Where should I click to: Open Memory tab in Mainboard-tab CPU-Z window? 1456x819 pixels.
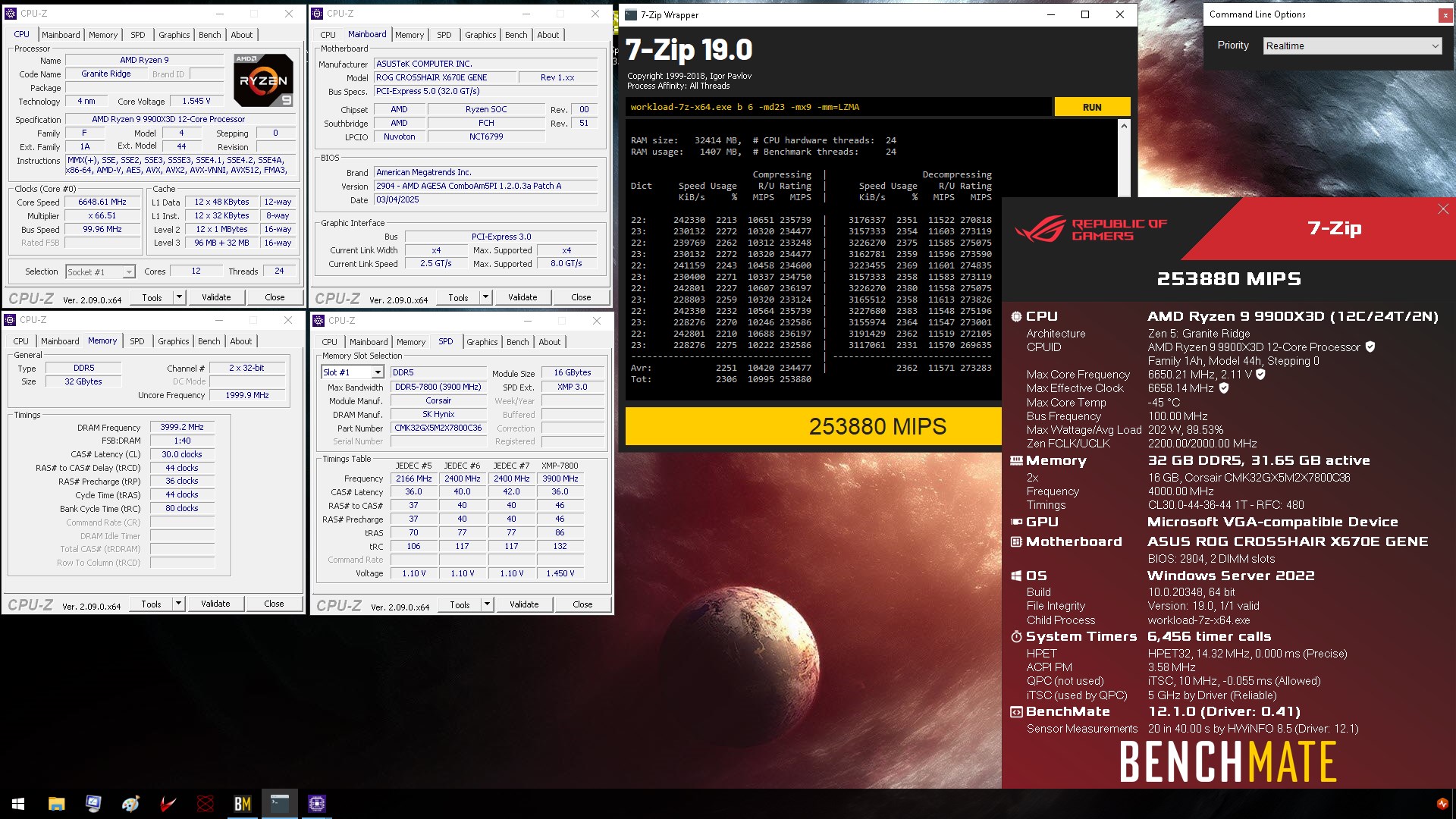point(409,35)
